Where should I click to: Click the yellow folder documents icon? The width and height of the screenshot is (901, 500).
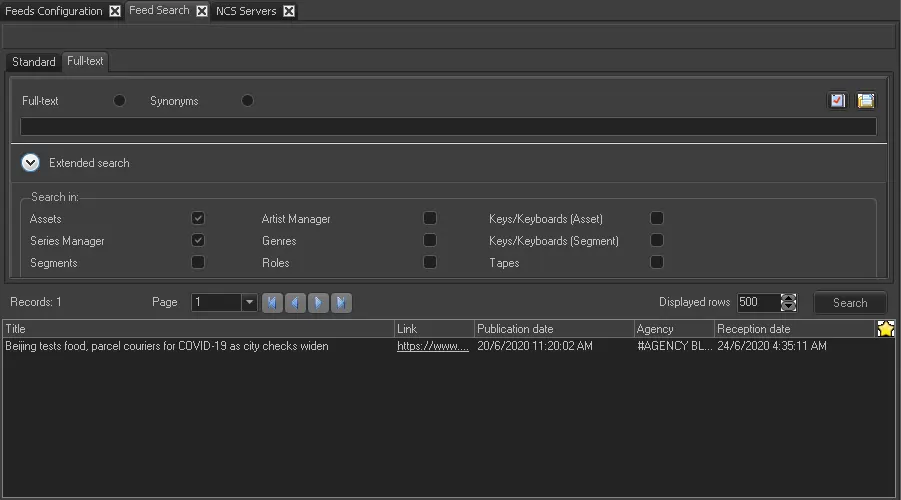point(865,101)
